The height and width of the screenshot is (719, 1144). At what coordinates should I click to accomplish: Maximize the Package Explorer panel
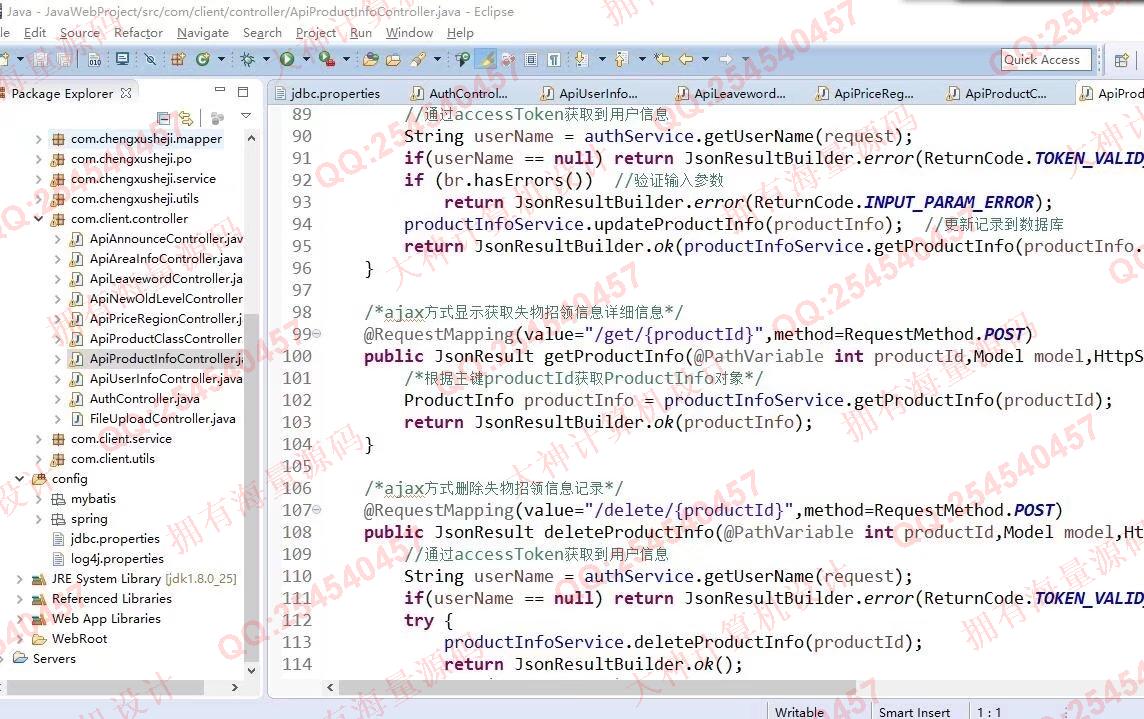243,92
